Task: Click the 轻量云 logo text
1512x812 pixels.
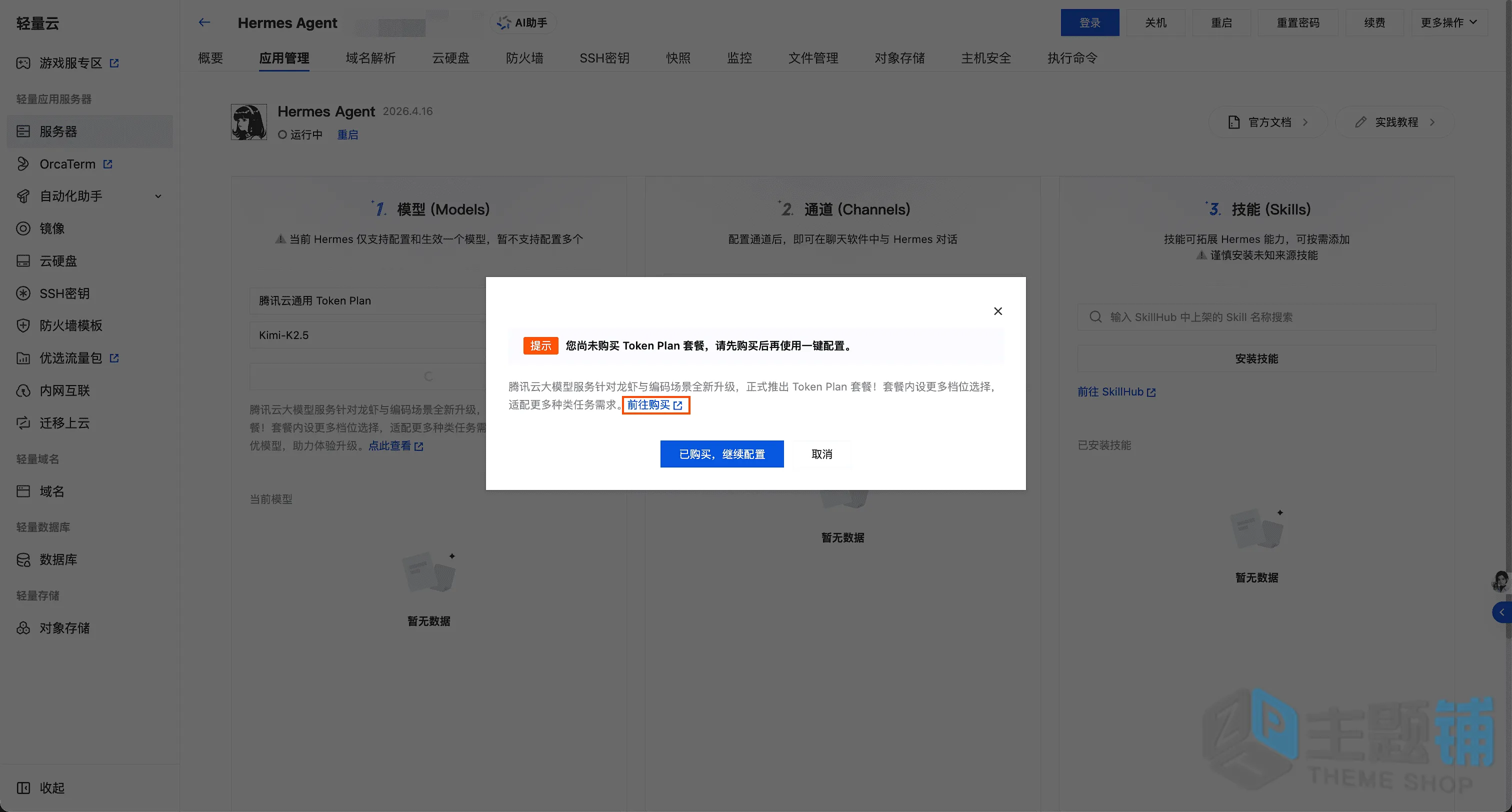Action: pos(38,23)
